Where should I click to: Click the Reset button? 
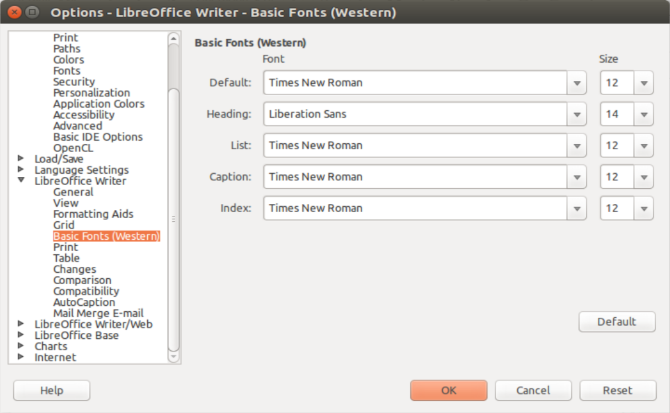(618, 390)
